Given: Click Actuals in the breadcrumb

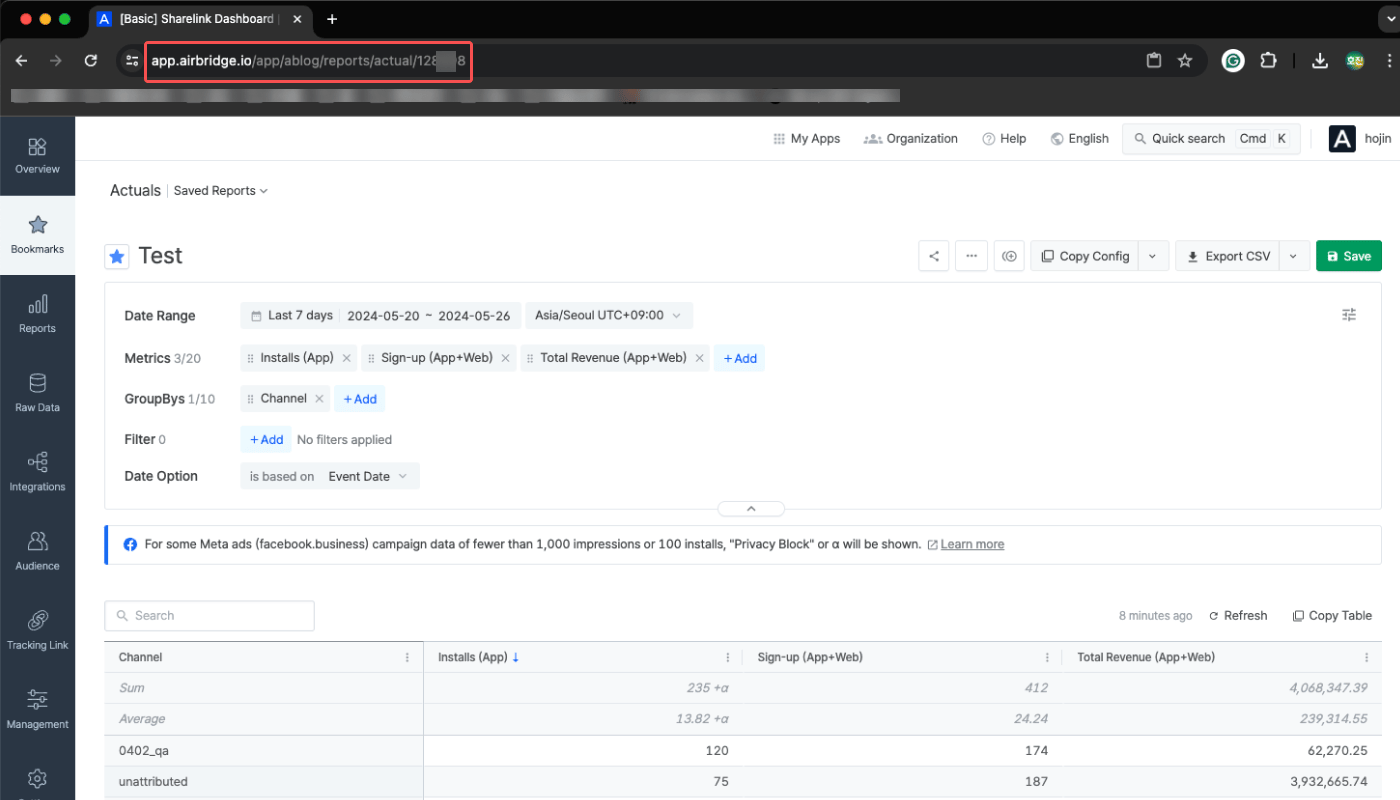Looking at the screenshot, I should pos(135,191).
